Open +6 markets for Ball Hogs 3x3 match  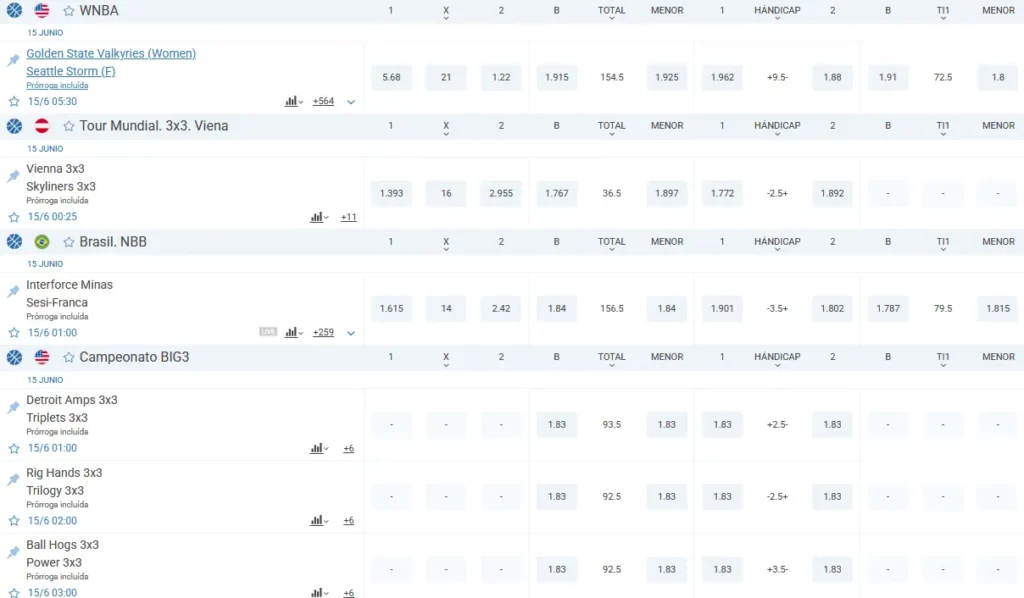[x=348, y=593]
